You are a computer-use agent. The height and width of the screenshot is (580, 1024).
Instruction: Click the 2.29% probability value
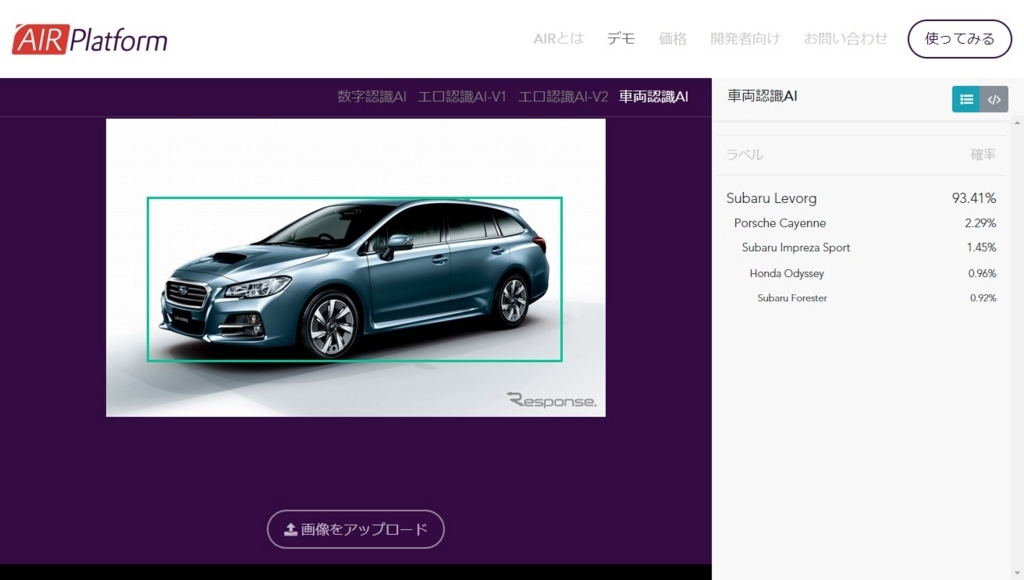point(980,223)
